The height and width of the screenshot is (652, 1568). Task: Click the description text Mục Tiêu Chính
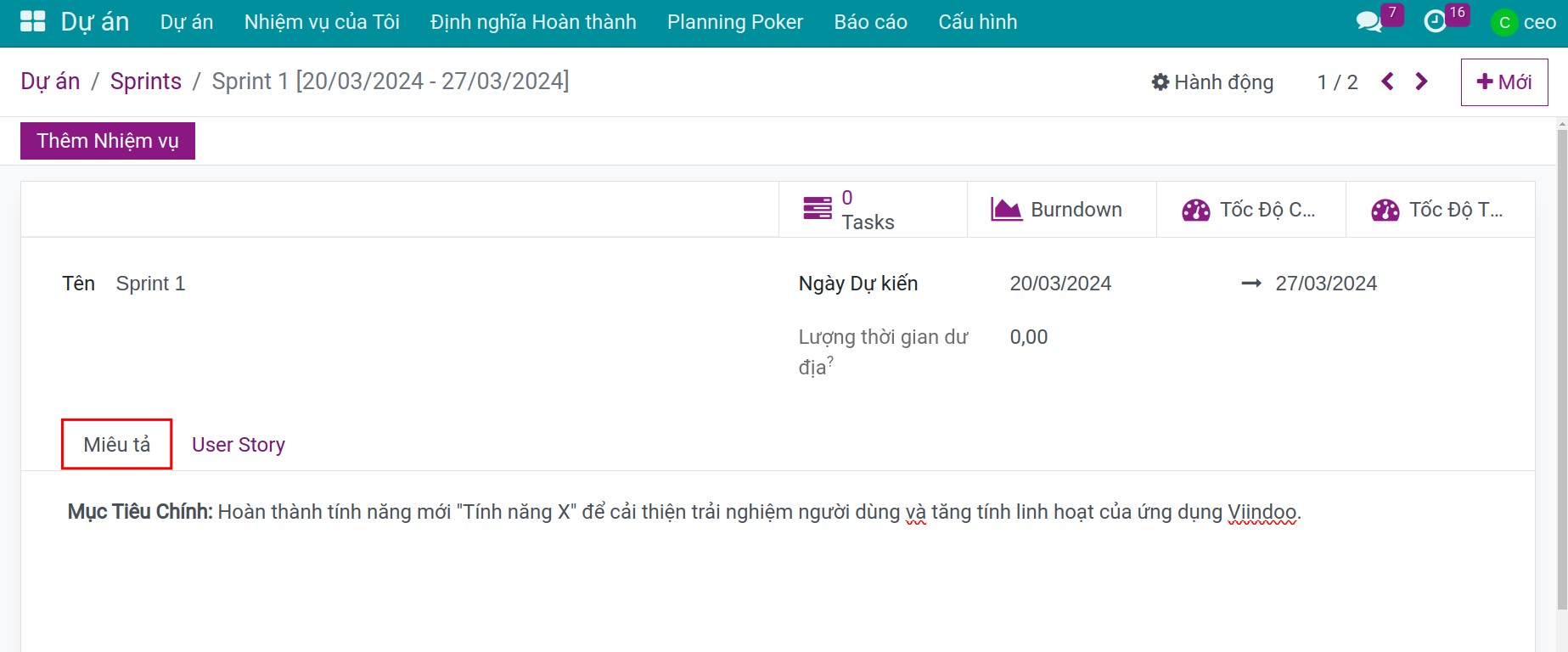(x=140, y=512)
